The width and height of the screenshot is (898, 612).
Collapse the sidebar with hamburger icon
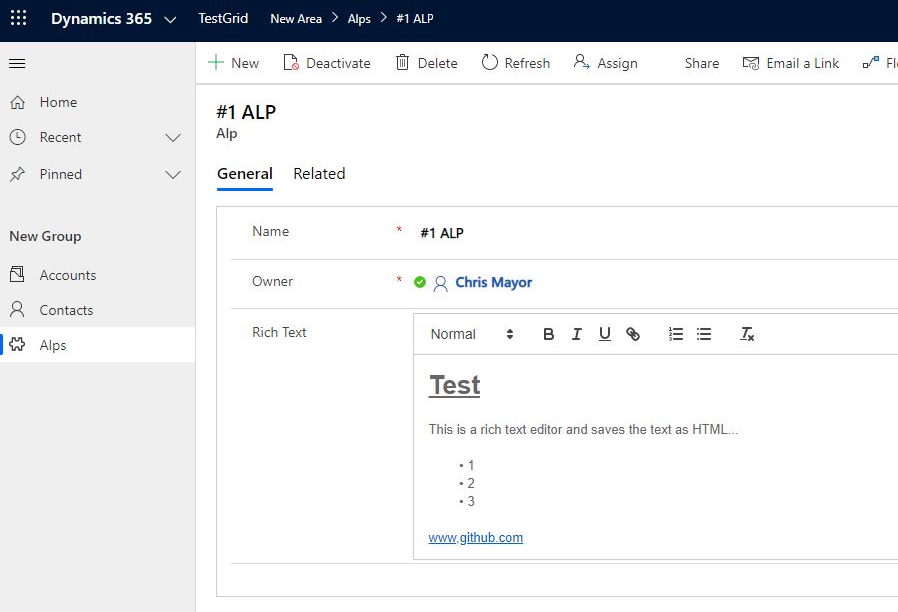tap(17, 63)
